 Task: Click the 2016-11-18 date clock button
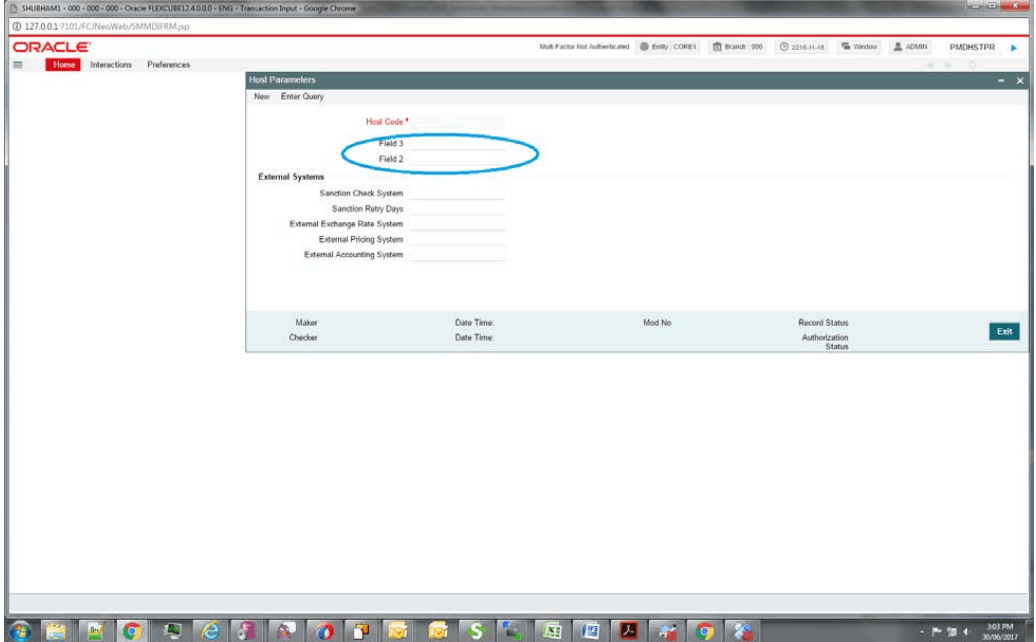[x=801, y=47]
